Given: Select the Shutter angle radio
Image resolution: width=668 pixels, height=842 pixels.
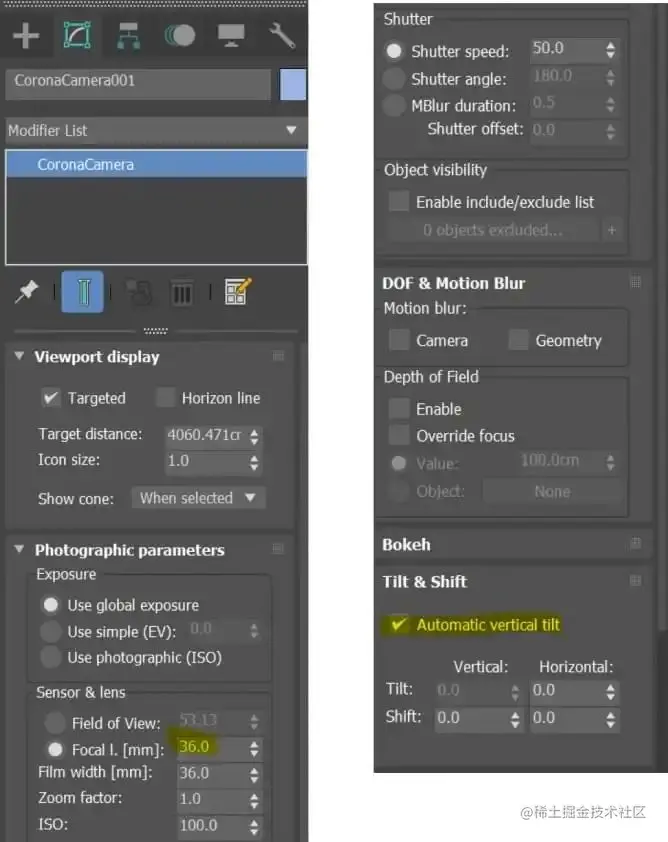Looking at the screenshot, I should point(394,78).
